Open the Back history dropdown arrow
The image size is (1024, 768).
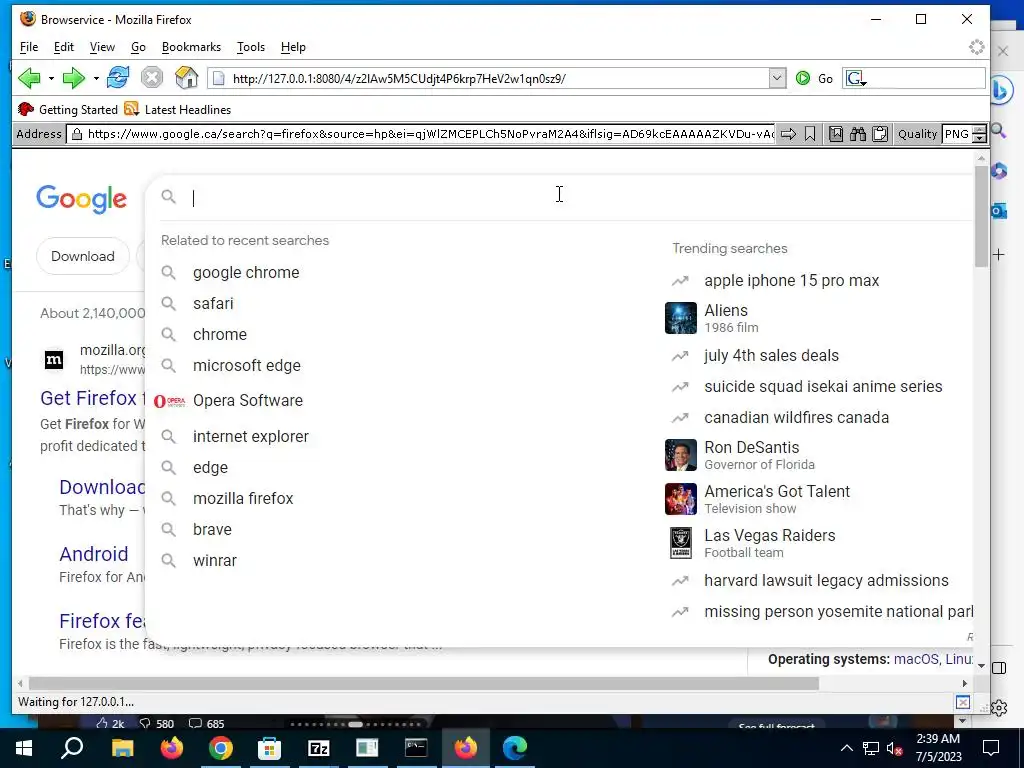[x=51, y=78]
